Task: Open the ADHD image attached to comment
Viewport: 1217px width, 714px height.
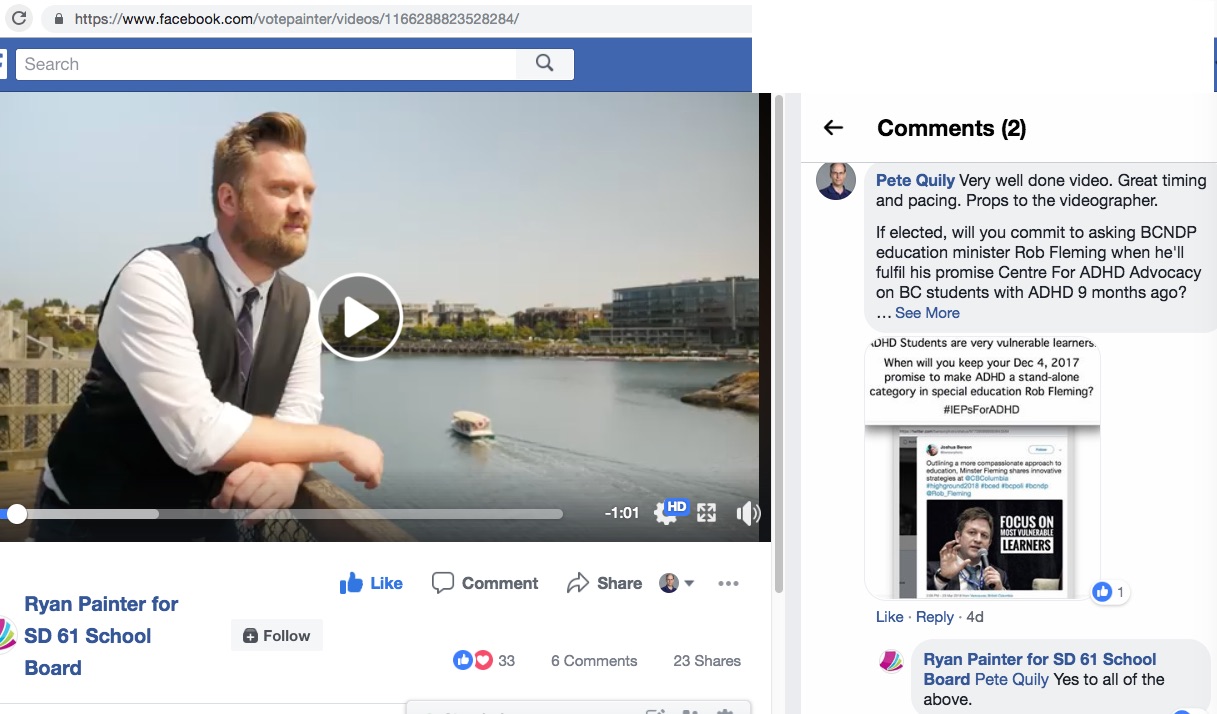Action: (x=982, y=468)
